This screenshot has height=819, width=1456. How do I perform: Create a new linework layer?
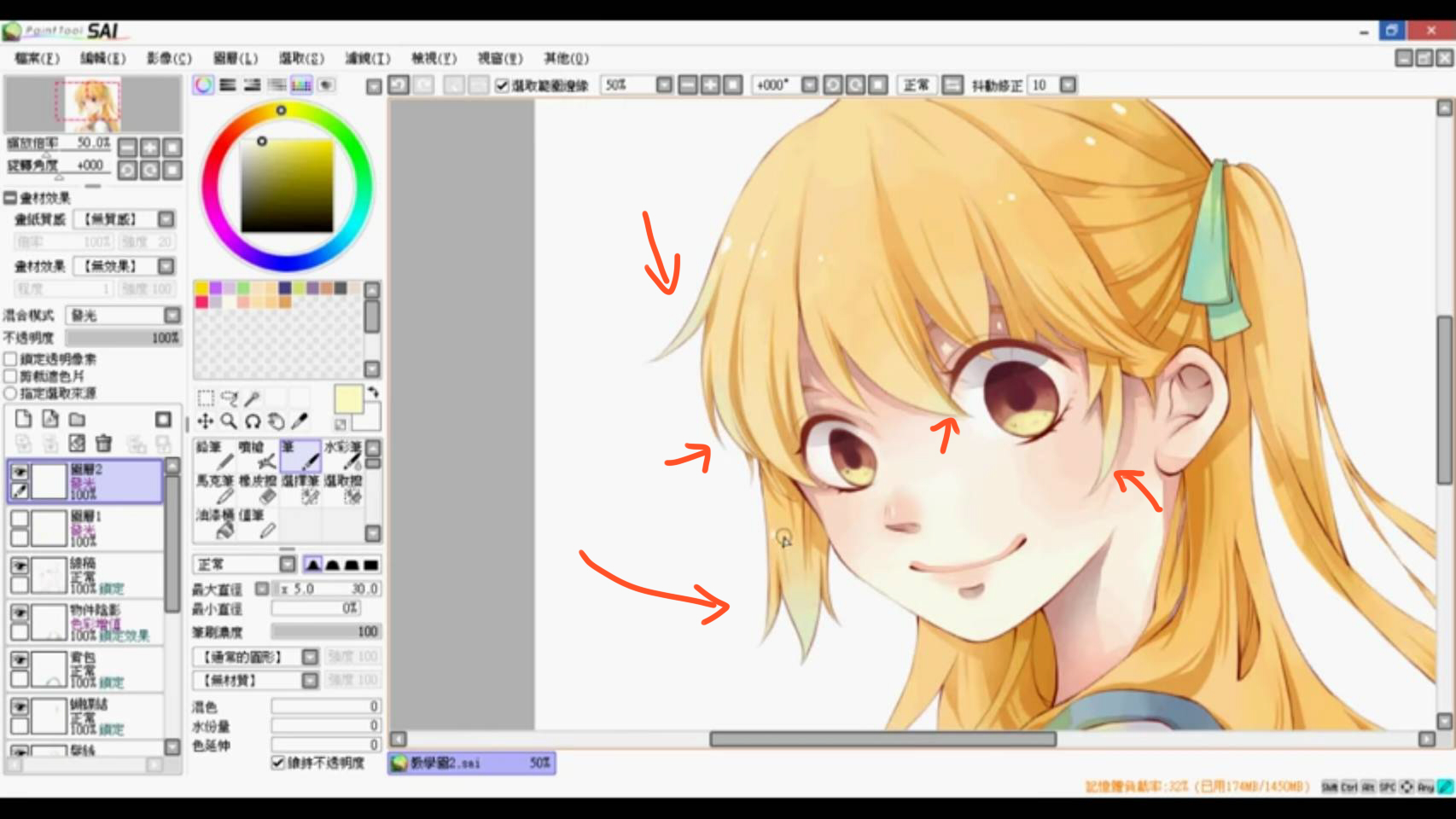click(x=50, y=419)
